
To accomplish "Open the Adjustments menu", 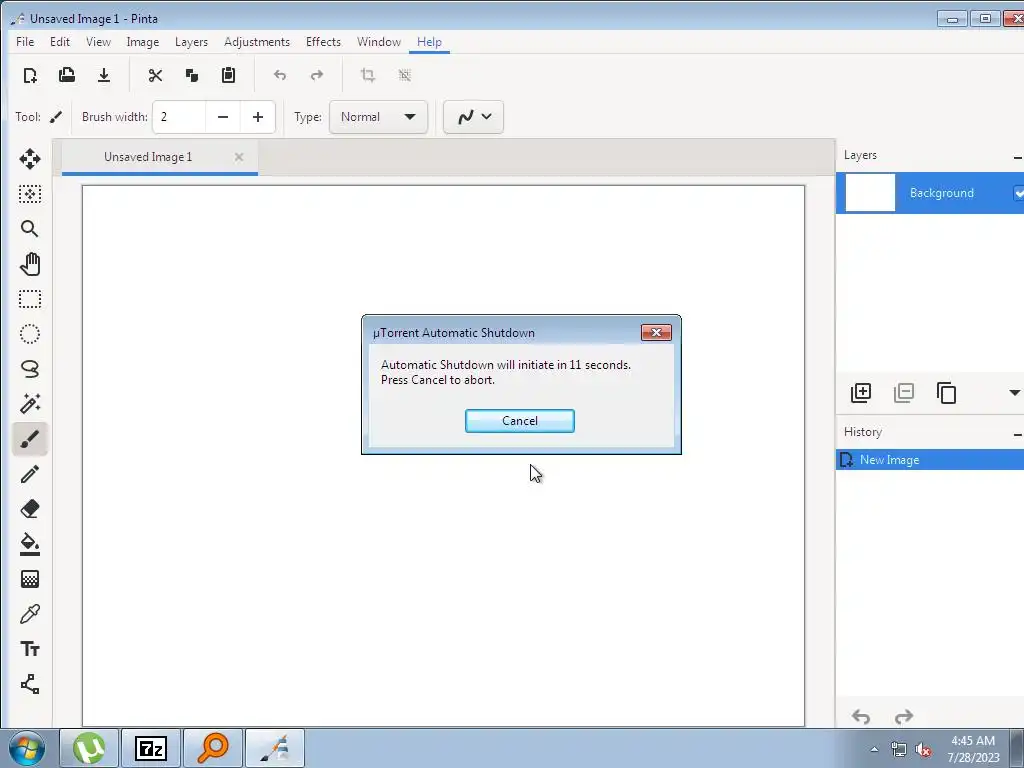I will [257, 42].
